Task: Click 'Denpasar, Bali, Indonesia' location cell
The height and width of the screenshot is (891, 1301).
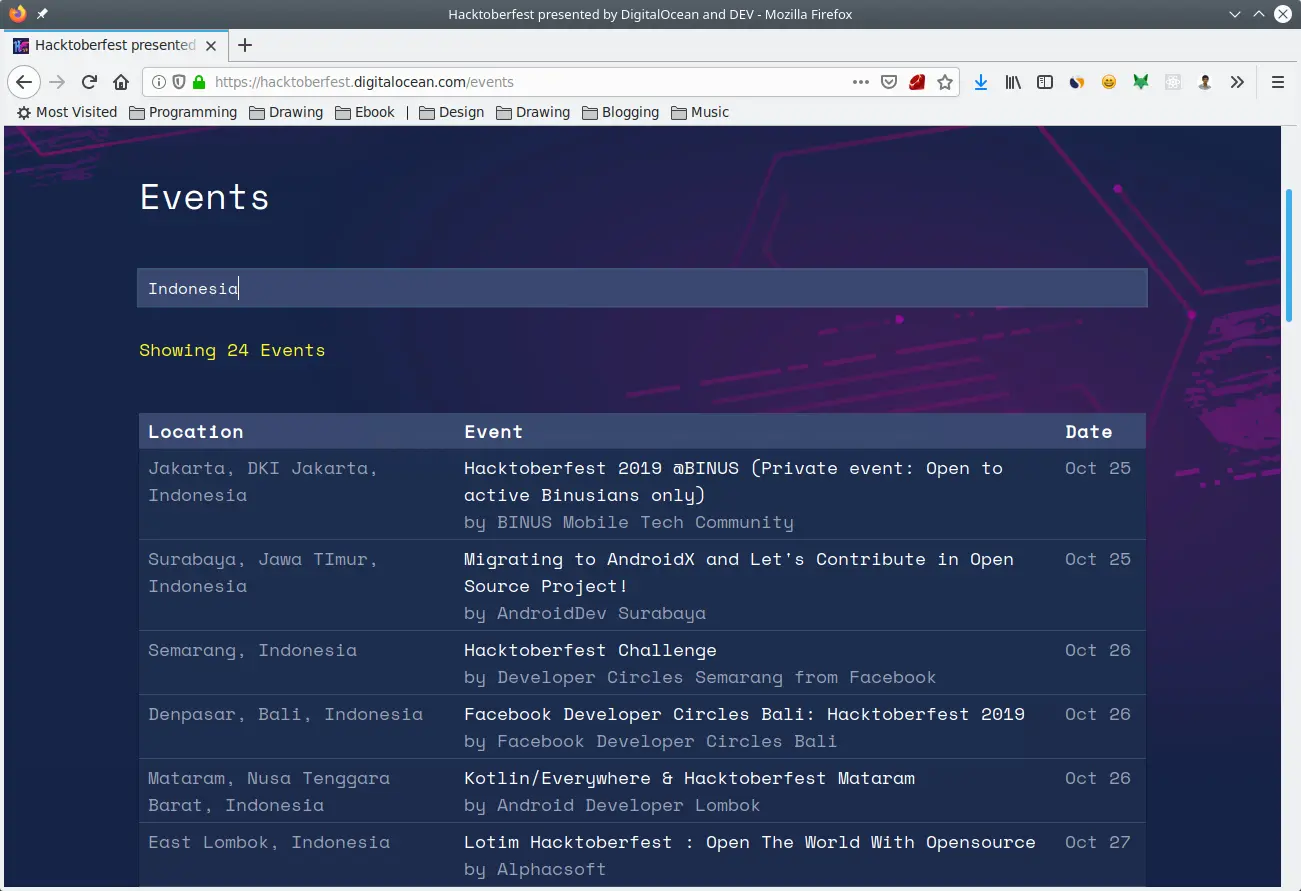Action: [x=285, y=714]
